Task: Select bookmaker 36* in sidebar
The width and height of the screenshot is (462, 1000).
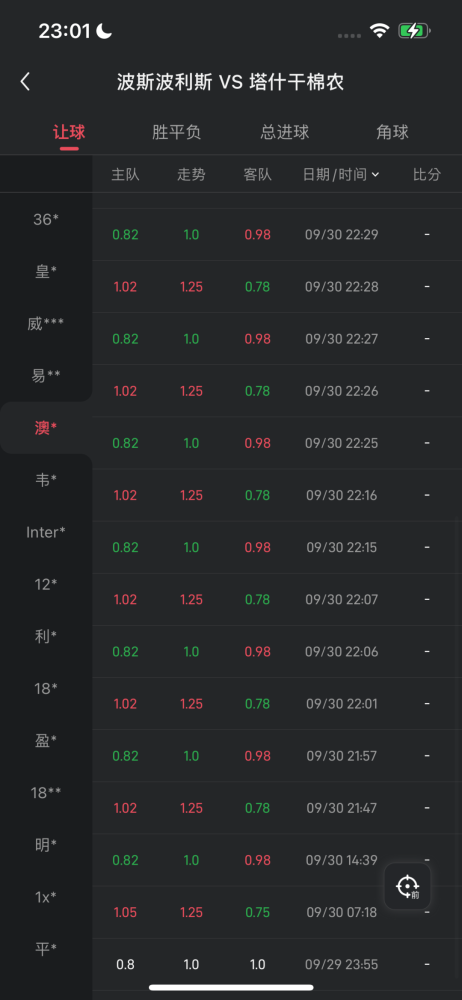Action: click(46, 219)
